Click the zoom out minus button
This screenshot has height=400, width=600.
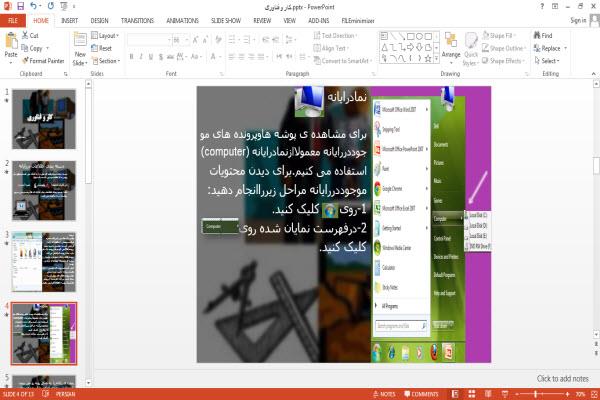tap(517, 394)
